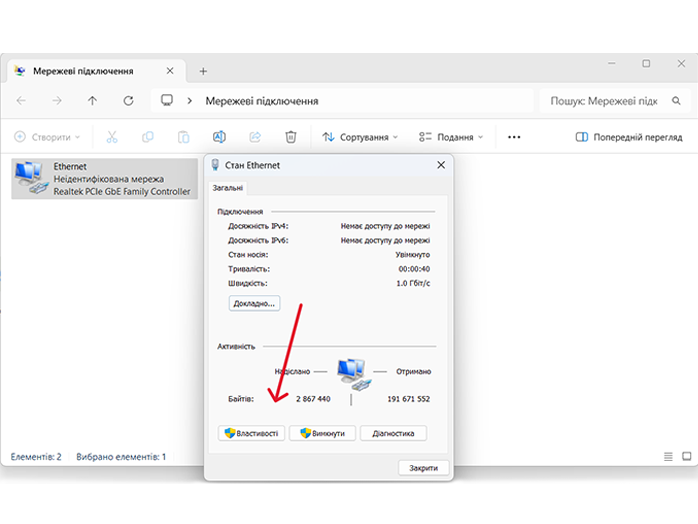The height and width of the screenshot is (524, 698).
Task: Click the Ethernet adapter network icon
Action: click(31, 178)
